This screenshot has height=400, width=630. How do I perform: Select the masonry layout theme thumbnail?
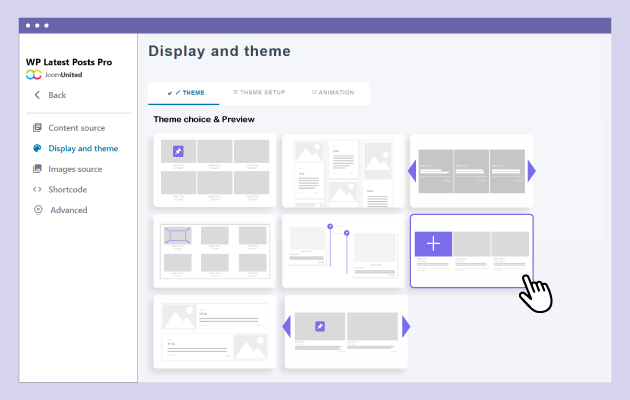[343, 172]
